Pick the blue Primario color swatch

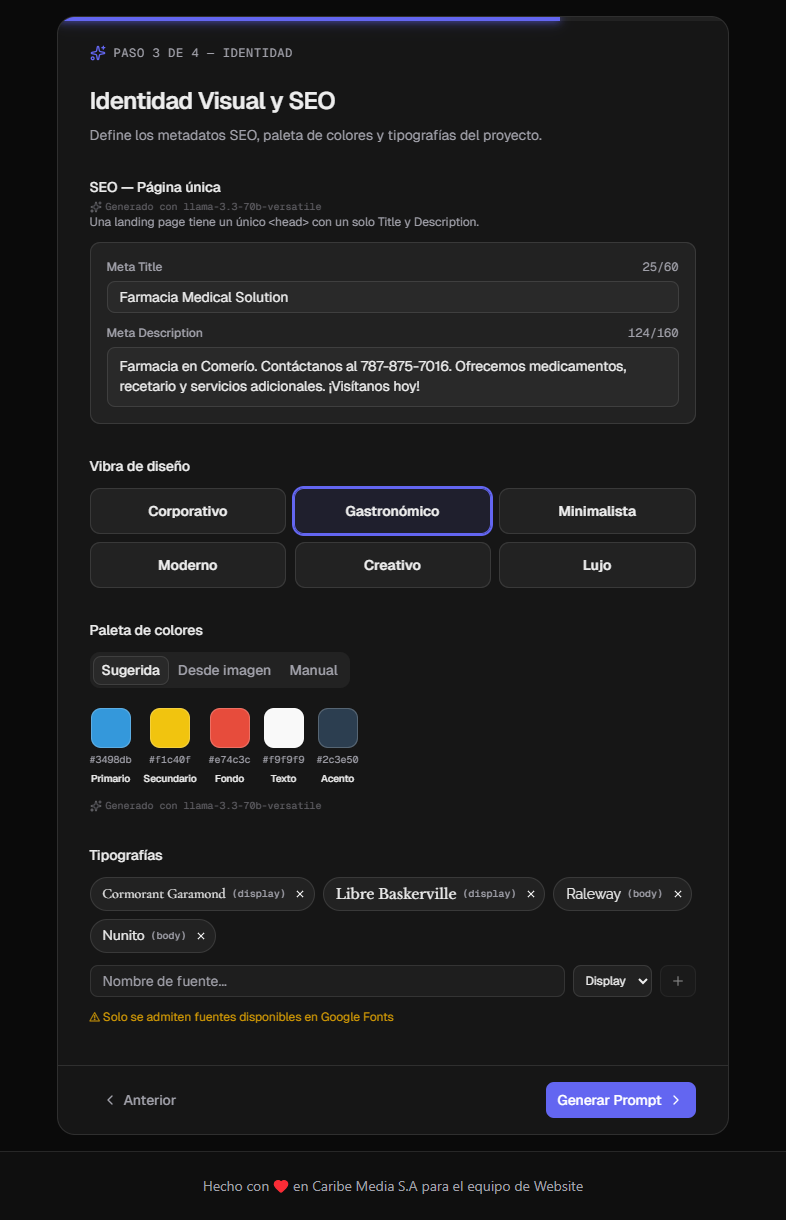(111, 728)
